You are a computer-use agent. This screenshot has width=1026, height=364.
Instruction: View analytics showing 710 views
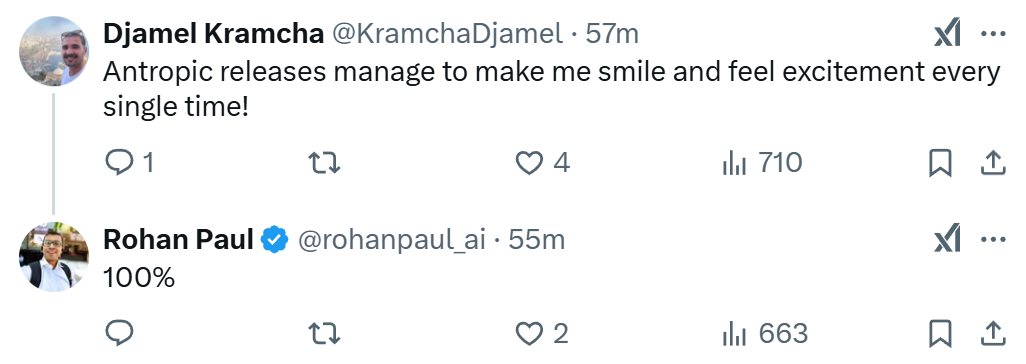(762, 162)
